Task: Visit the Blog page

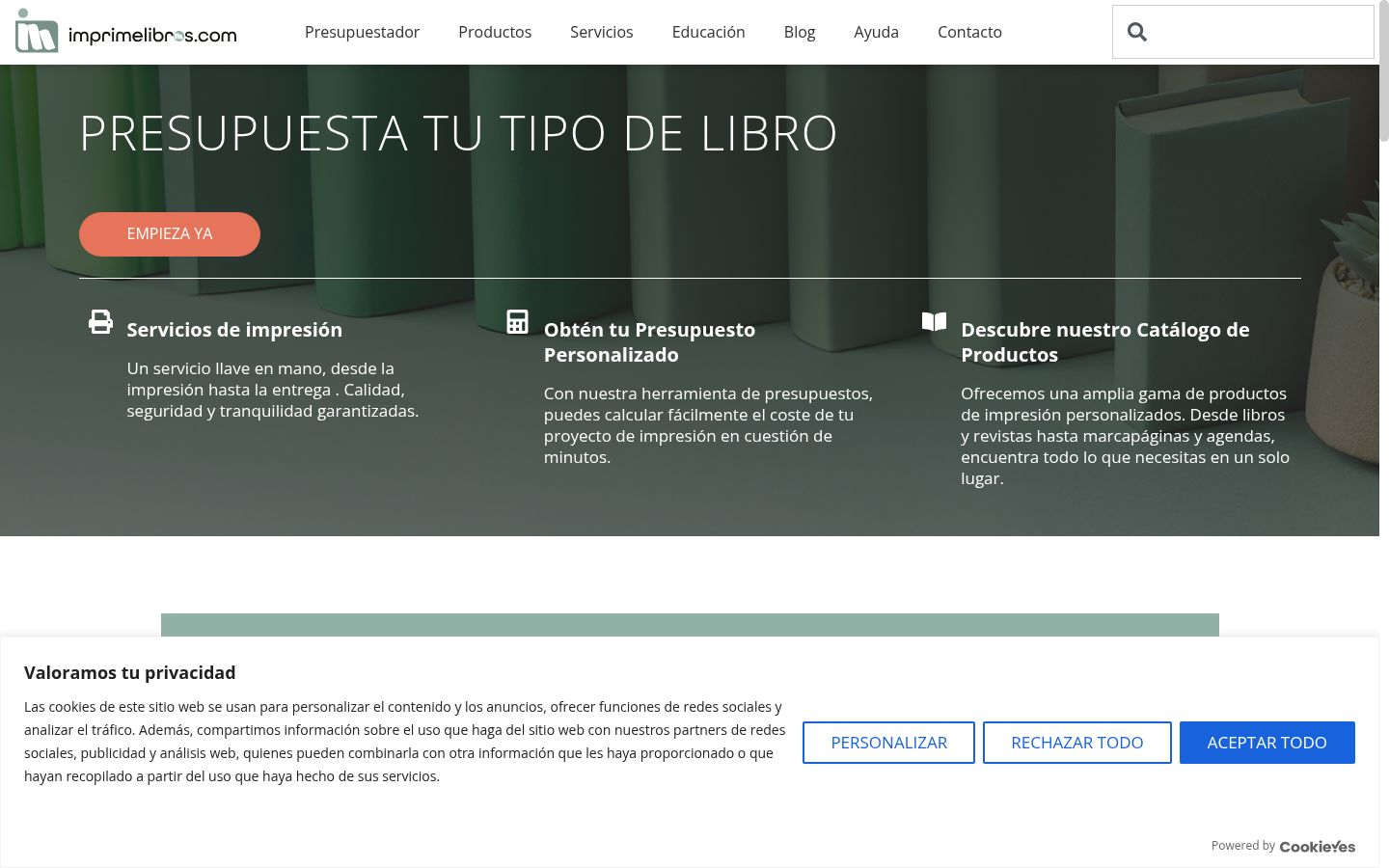Action: (800, 32)
